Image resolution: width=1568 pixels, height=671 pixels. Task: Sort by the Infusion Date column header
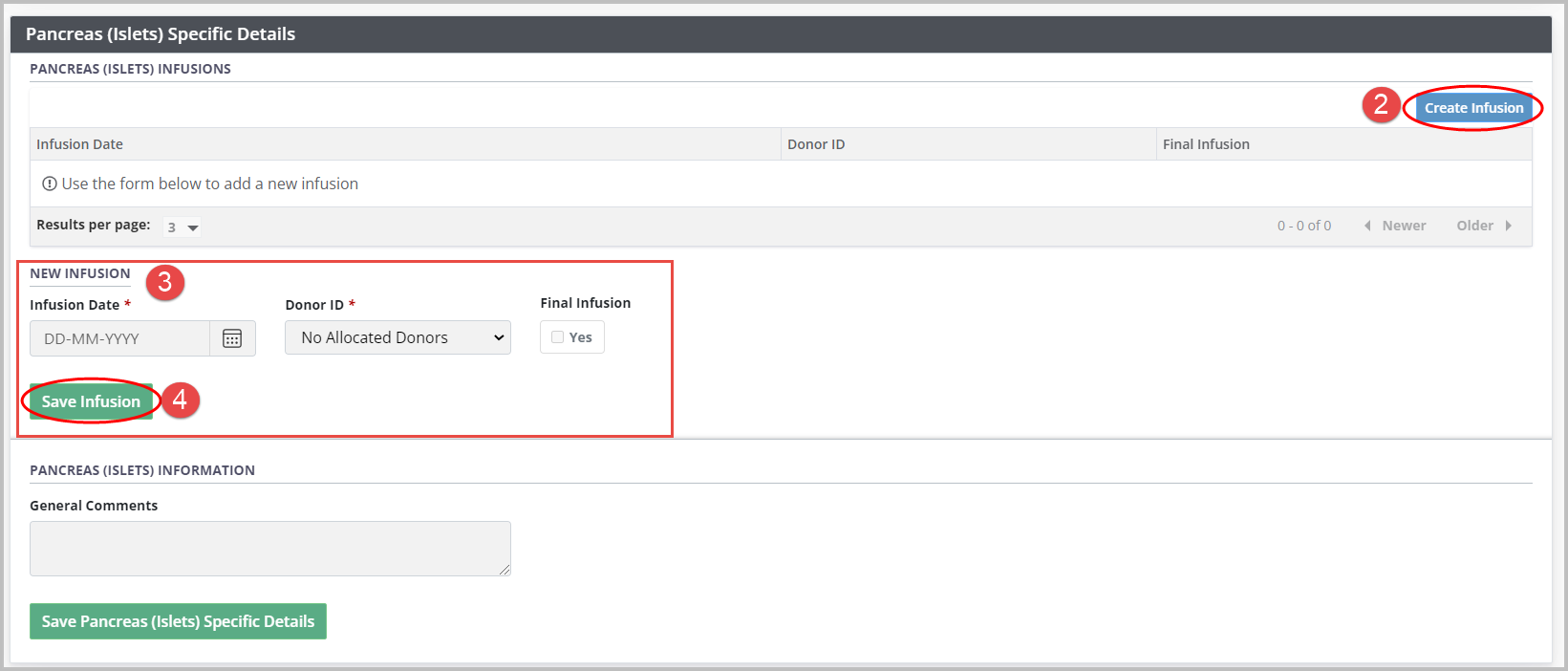80,144
